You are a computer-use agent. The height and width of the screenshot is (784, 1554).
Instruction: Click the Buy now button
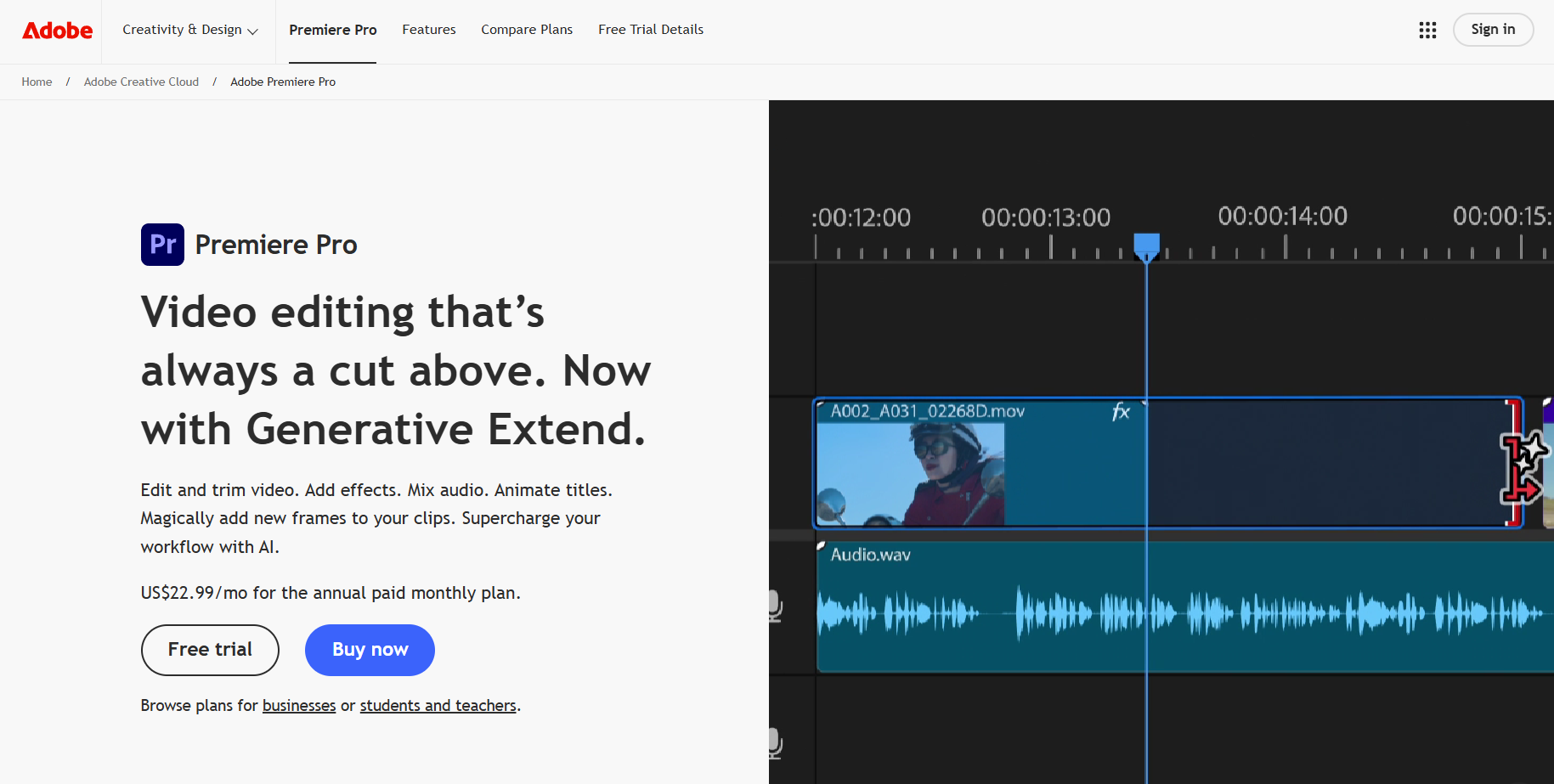click(x=370, y=650)
